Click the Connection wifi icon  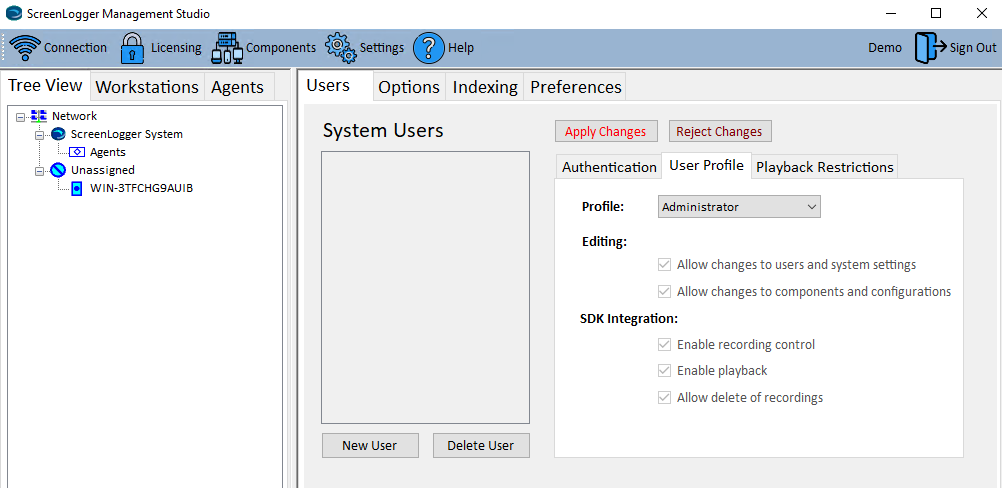point(25,47)
